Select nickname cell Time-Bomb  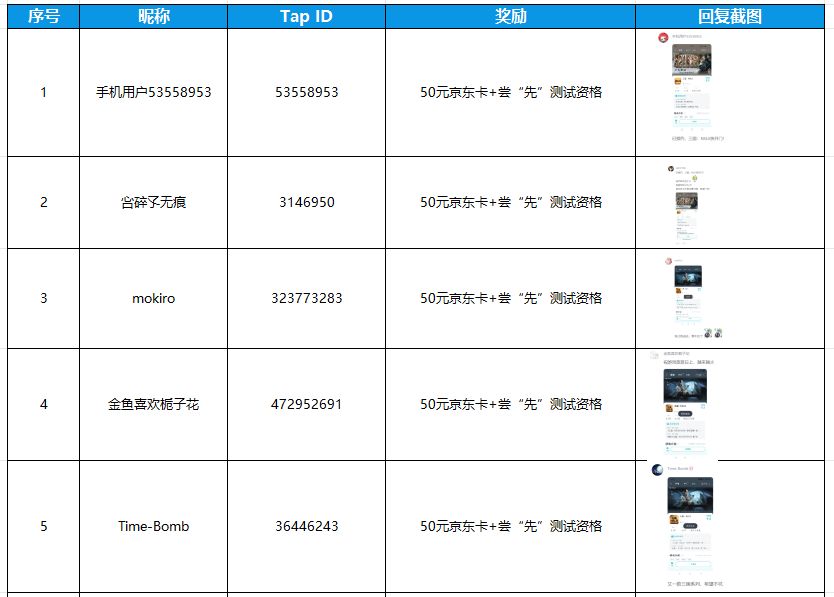click(x=153, y=526)
